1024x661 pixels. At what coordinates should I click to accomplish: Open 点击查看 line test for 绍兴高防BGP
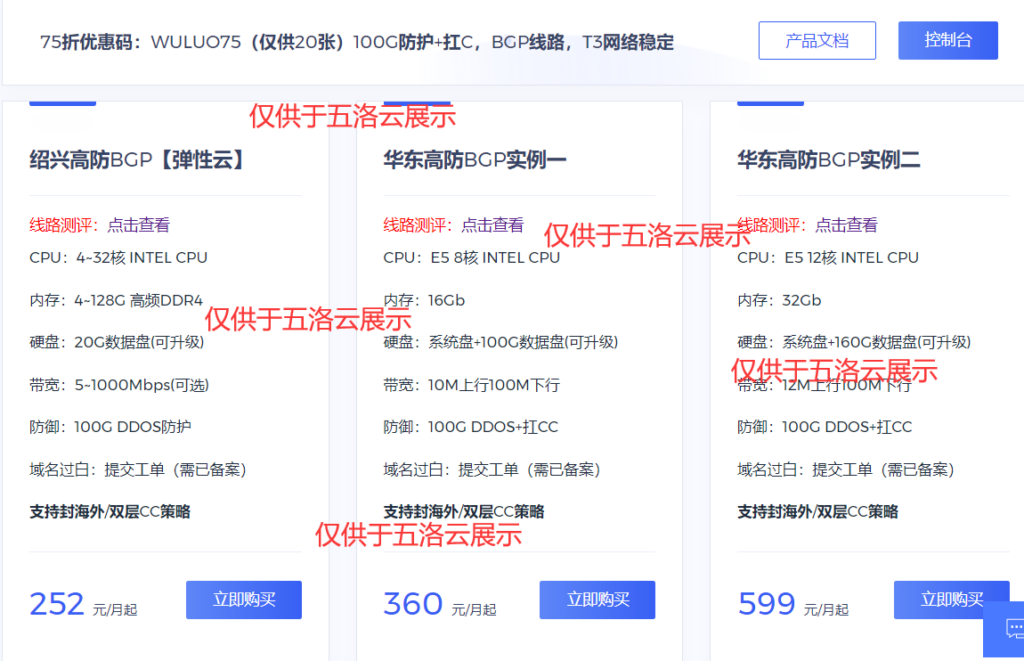pos(139,225)
